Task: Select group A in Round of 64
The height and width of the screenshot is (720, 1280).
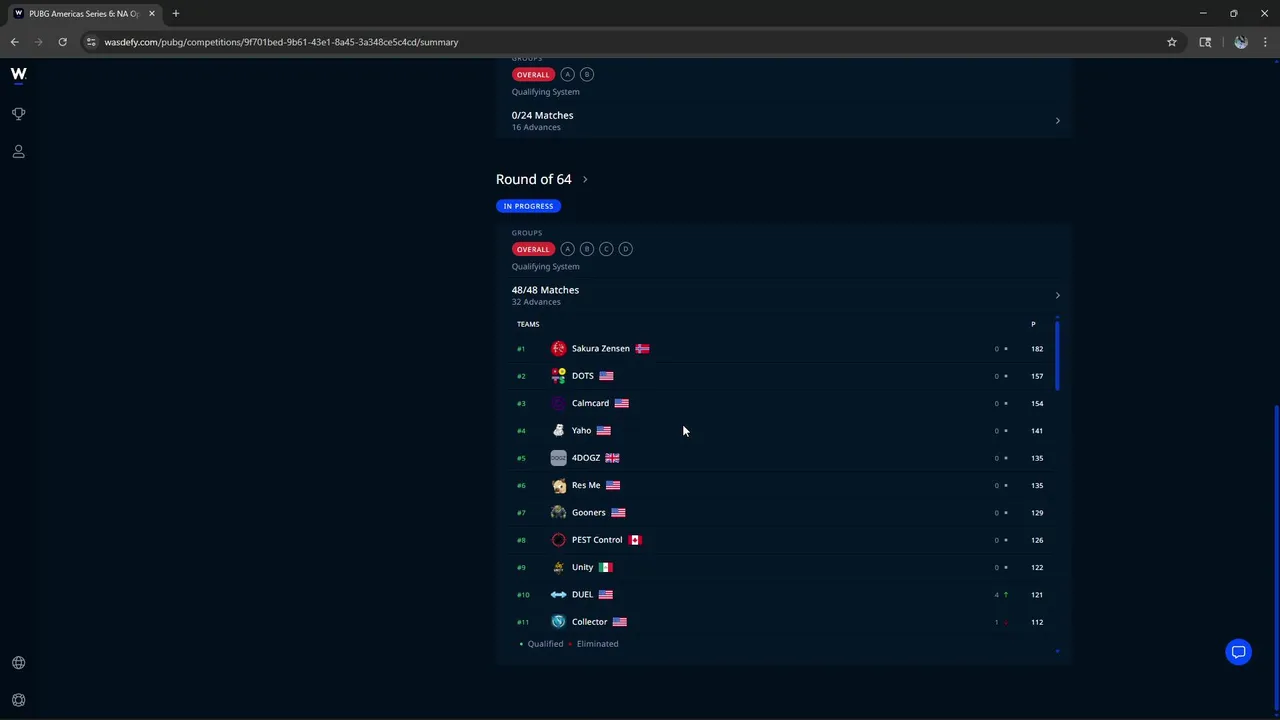Action: coord(567,249)
